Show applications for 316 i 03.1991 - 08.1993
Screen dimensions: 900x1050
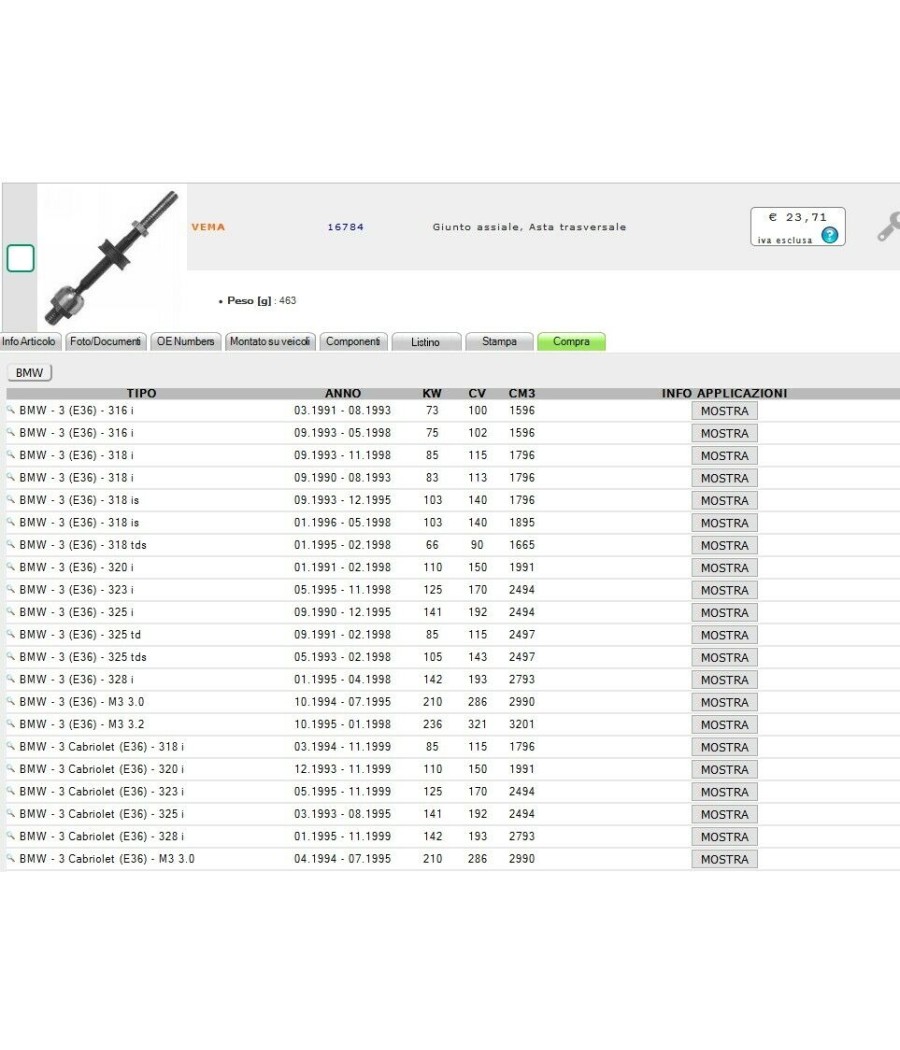[725, 411]
